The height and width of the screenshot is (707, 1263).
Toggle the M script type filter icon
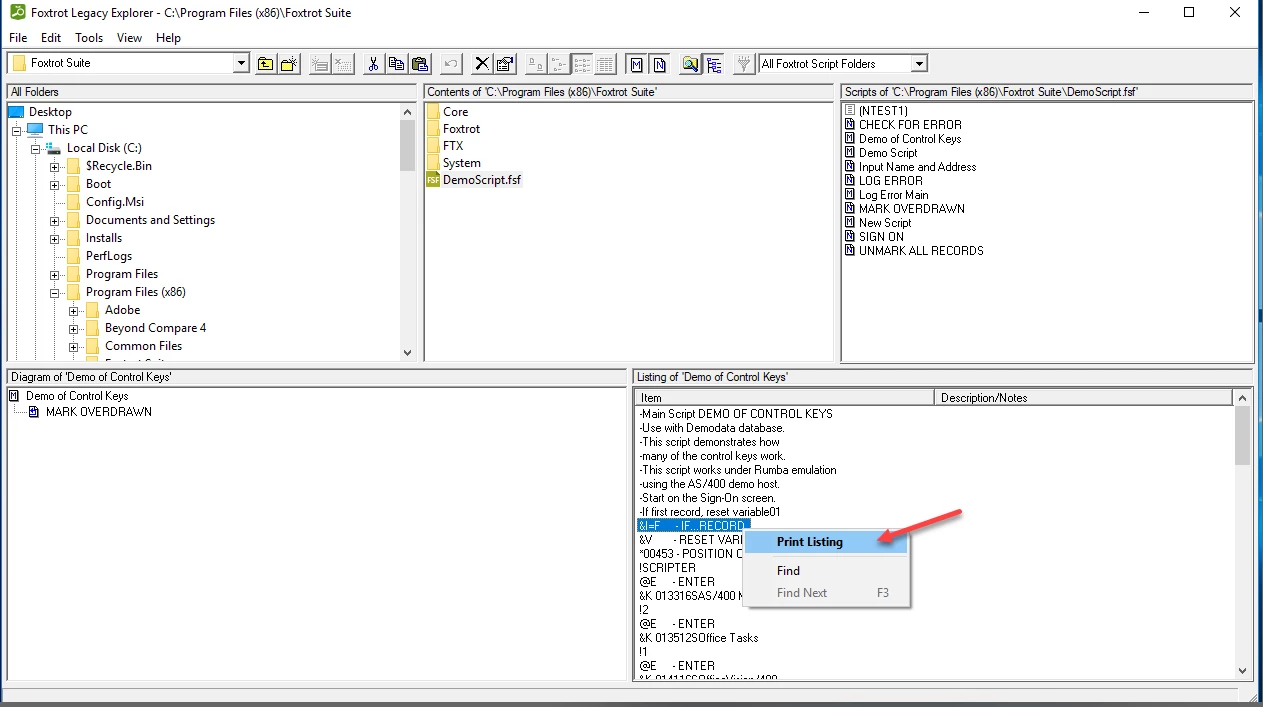pos(636,64)
